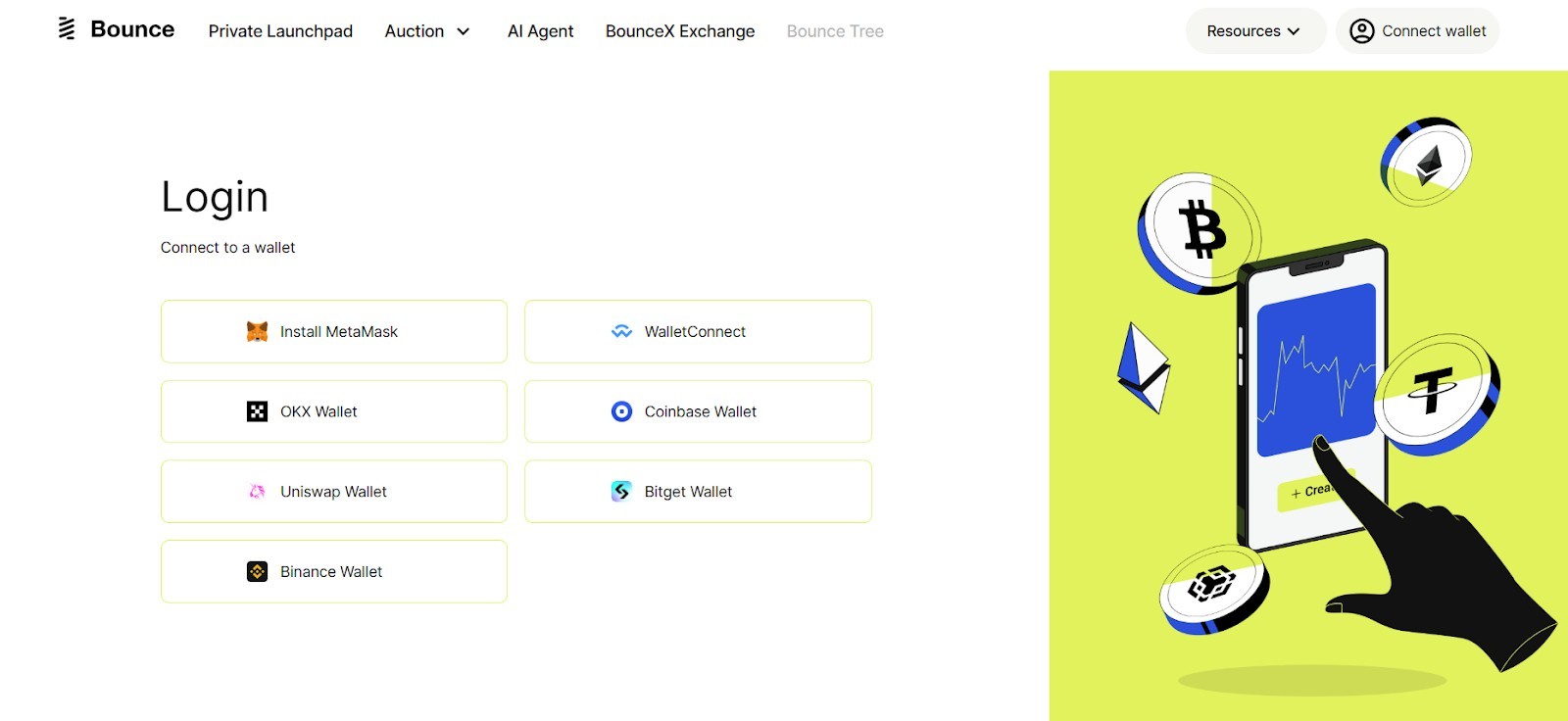Viewport: 1568px width, 721px height.
Task: Click the Bounce logo icon
Action: tap(67, 29)
